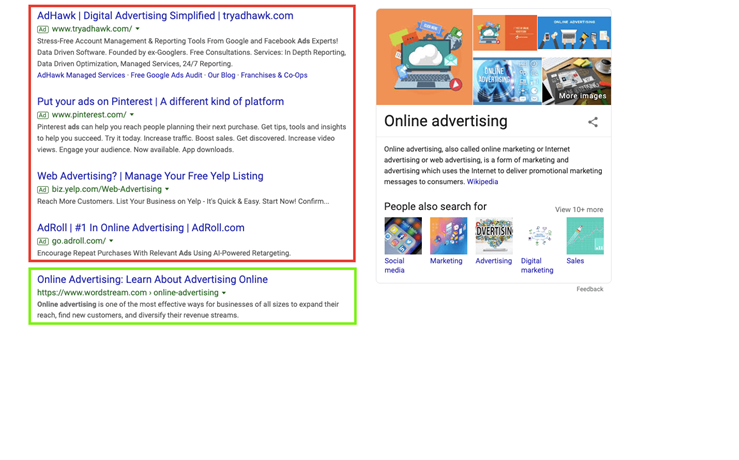Open Free Google Ads Audit sitelink
The width and height of the screenshot is (739, 460).
tap(166, 75)
